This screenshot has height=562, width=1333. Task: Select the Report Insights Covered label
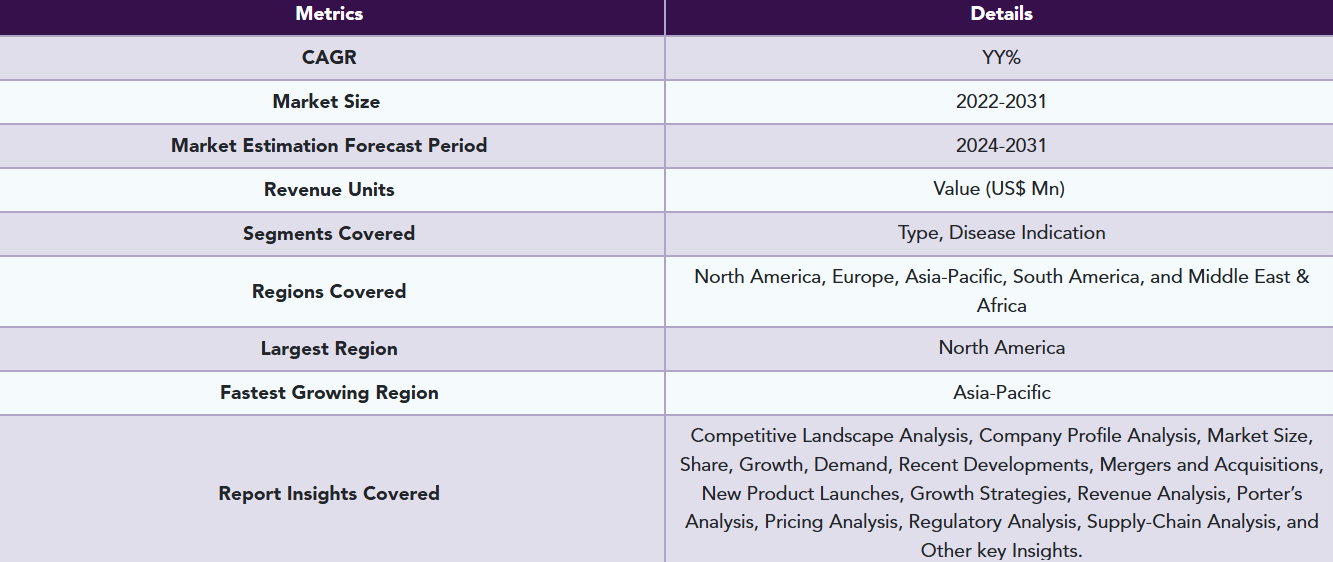[x=329, y=494]
